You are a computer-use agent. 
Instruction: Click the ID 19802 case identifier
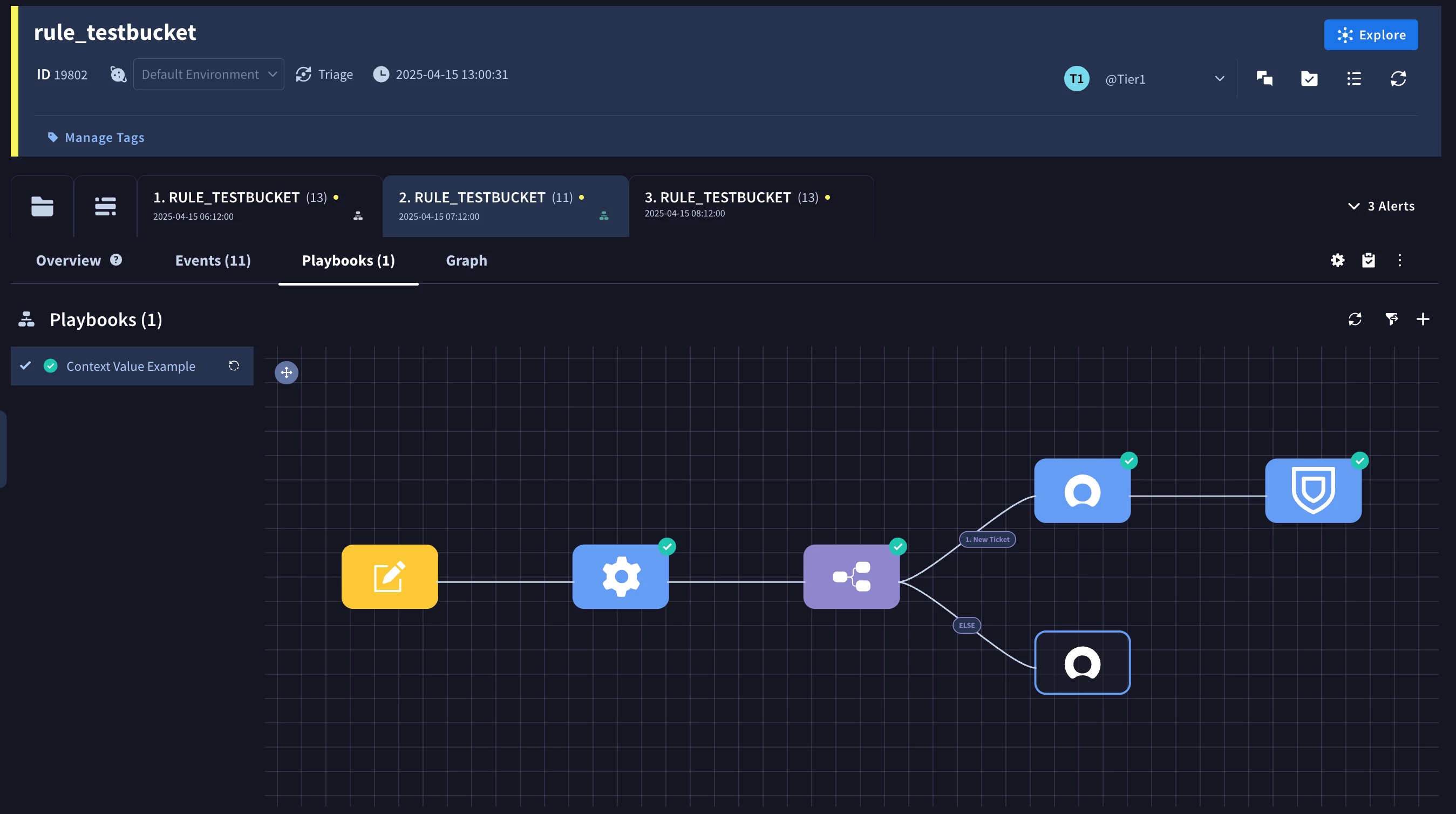click(x=62, y=74)
